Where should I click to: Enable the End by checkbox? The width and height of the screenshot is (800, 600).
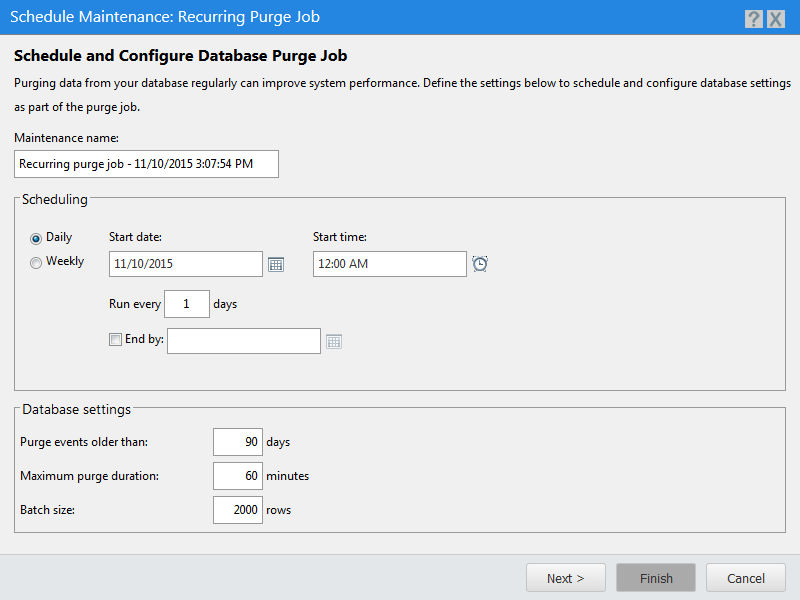tap(115, 340)
